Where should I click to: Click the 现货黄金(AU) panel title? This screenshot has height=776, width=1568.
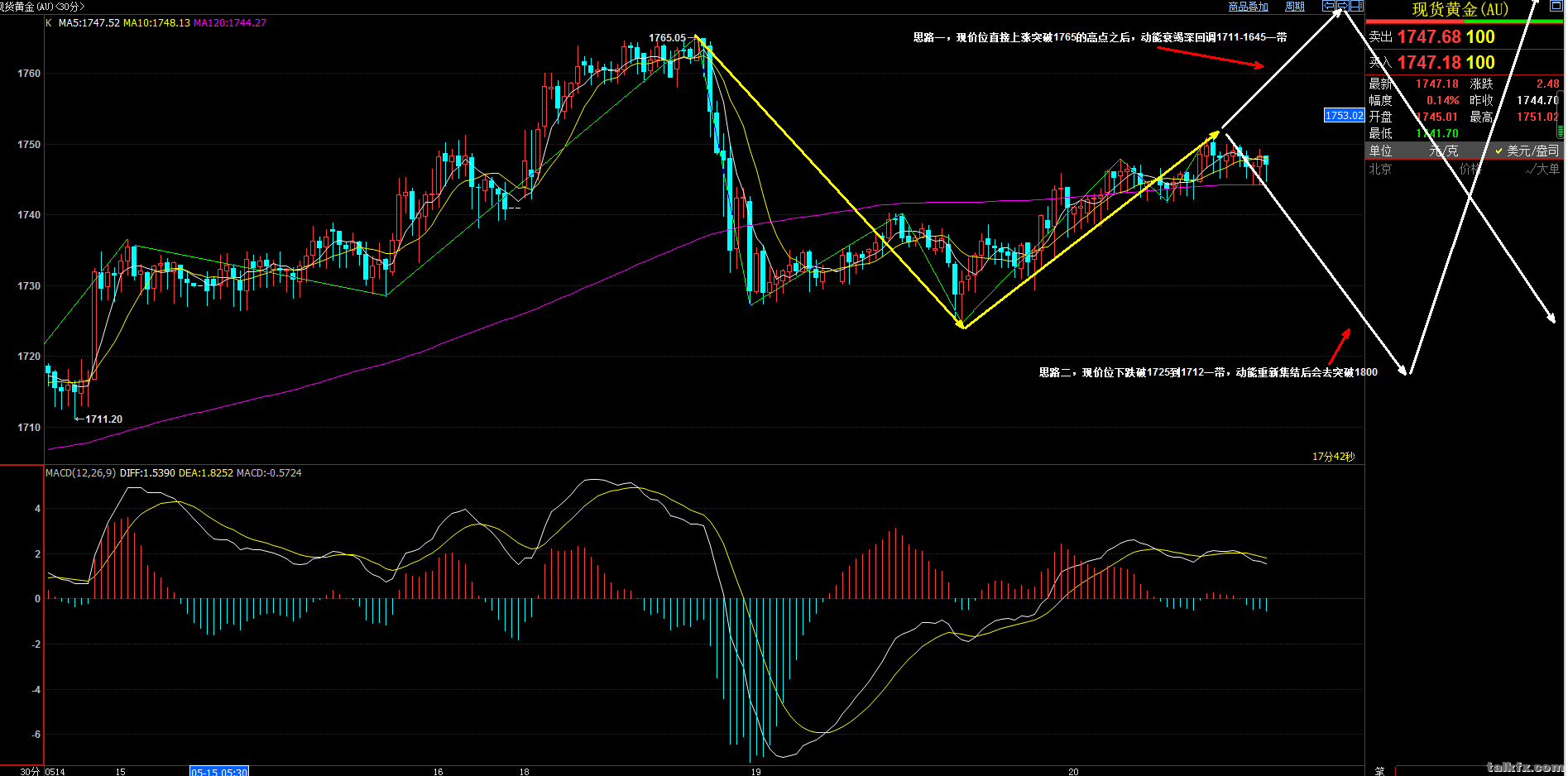pos(1460,9)
